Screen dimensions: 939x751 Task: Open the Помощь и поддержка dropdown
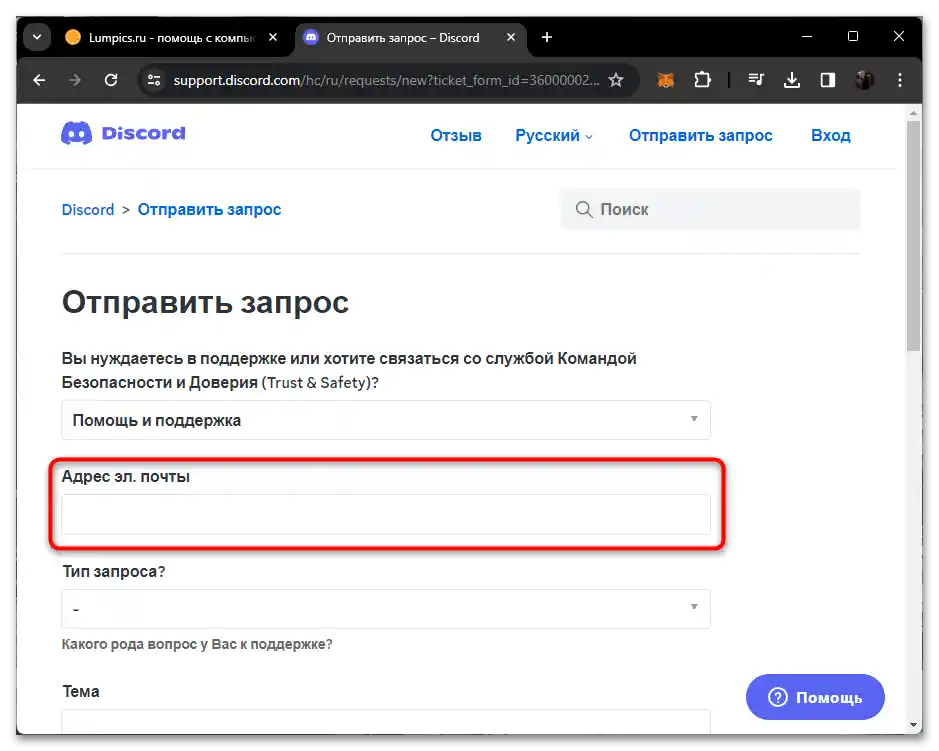pyautogui.click(x=385, y=420)
